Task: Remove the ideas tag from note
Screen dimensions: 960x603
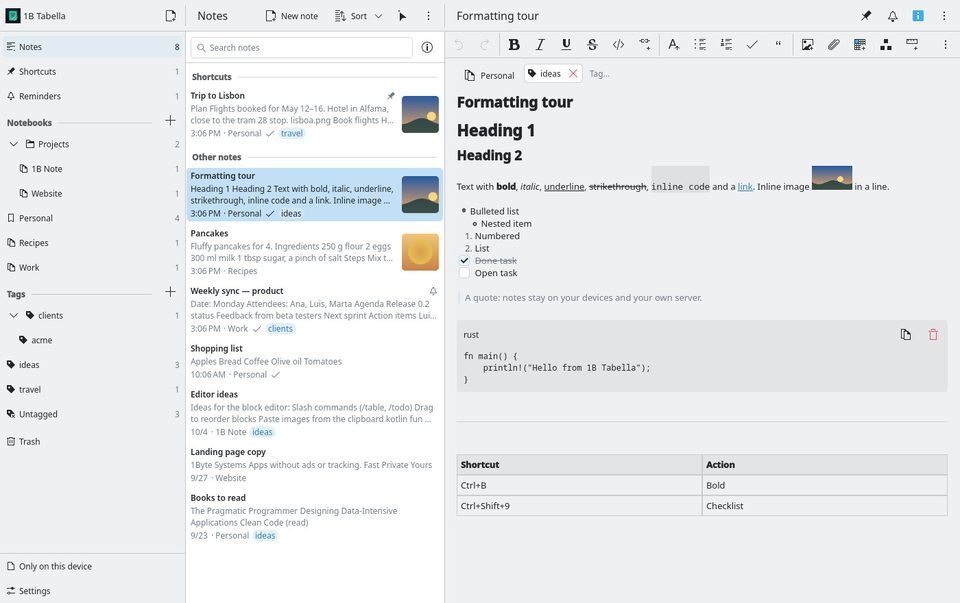Action: 573,73
